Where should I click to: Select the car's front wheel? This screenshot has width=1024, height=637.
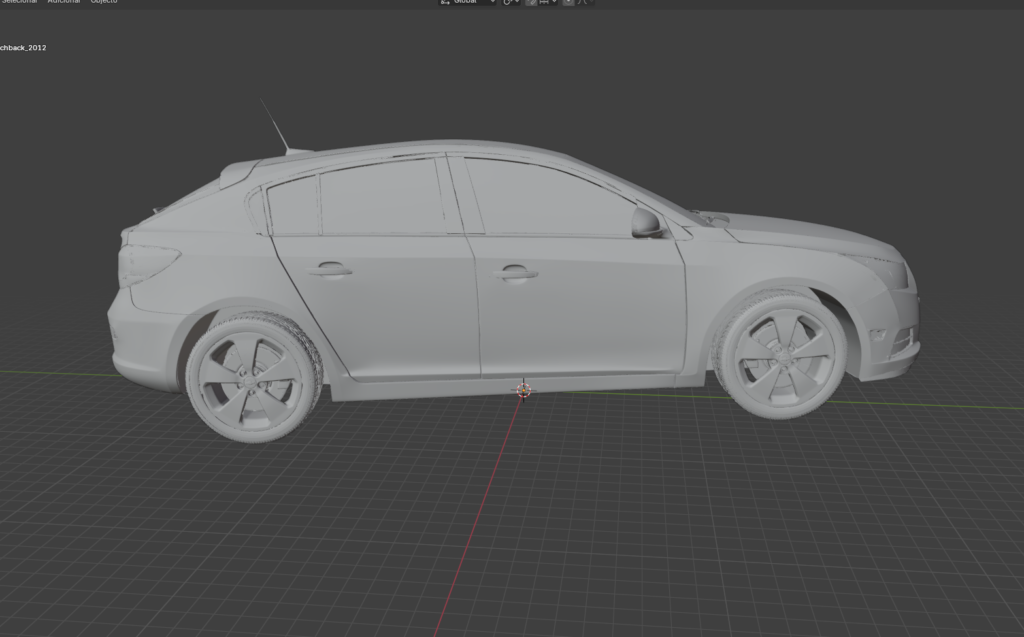click(781, 355)
